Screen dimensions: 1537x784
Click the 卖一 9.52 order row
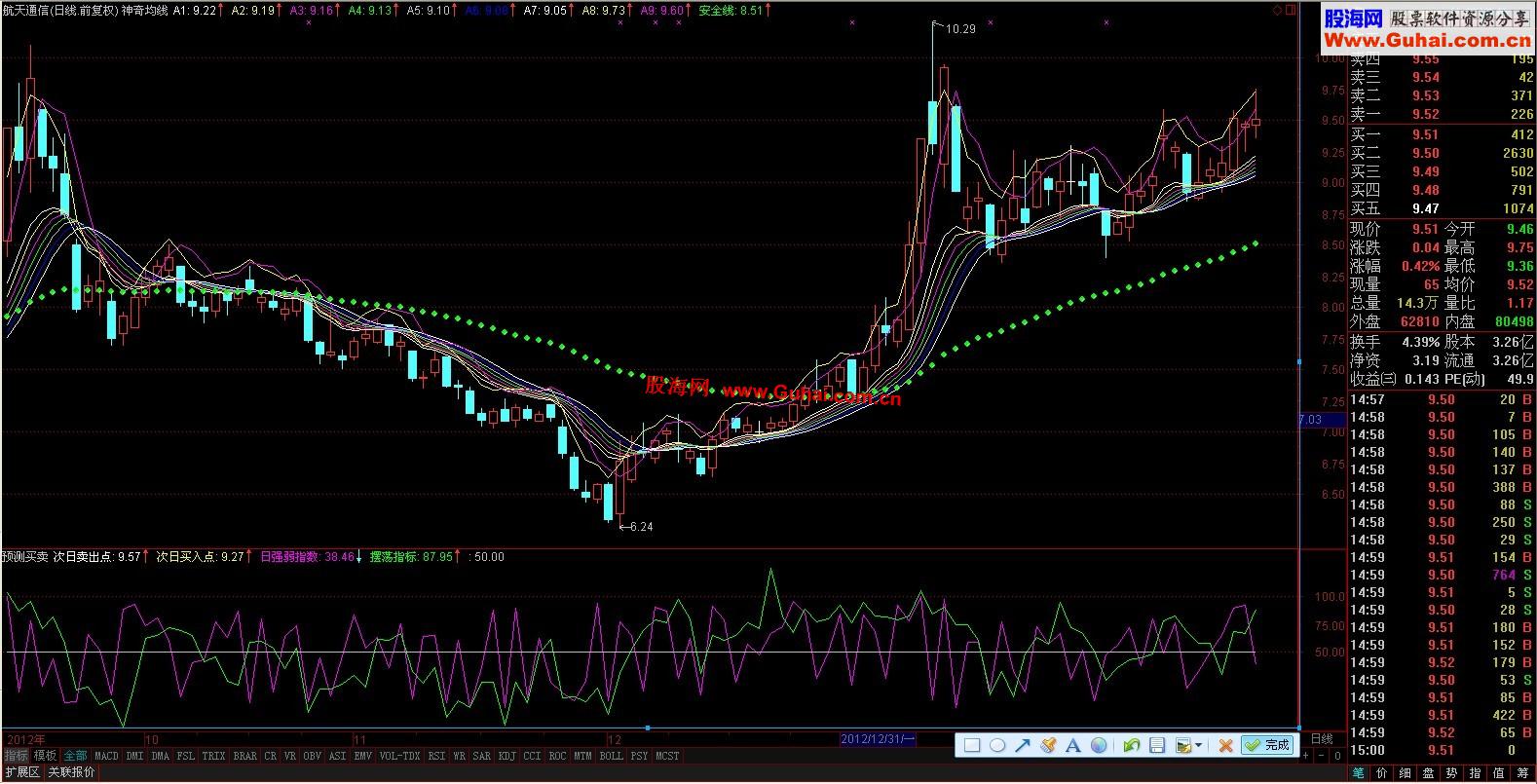(x=1442, y=114)
